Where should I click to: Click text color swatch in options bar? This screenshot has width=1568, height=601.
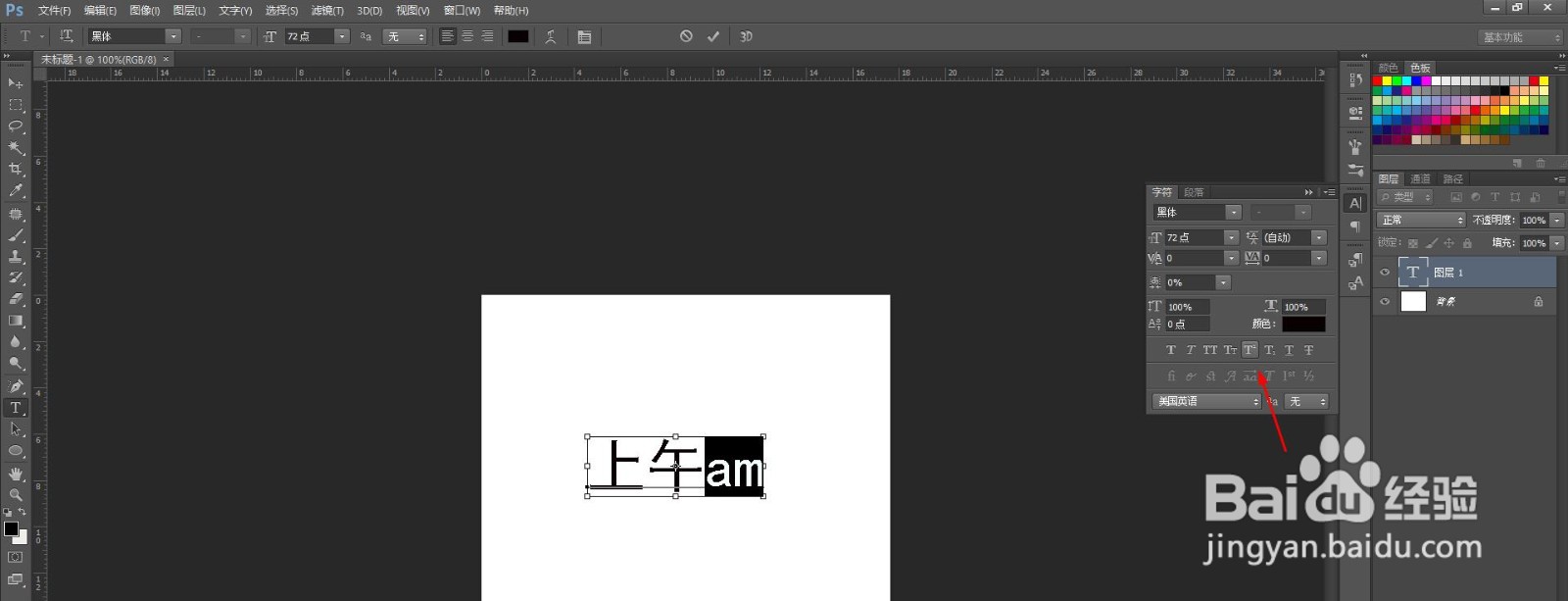pyautogui.click(x=517, y=36)
